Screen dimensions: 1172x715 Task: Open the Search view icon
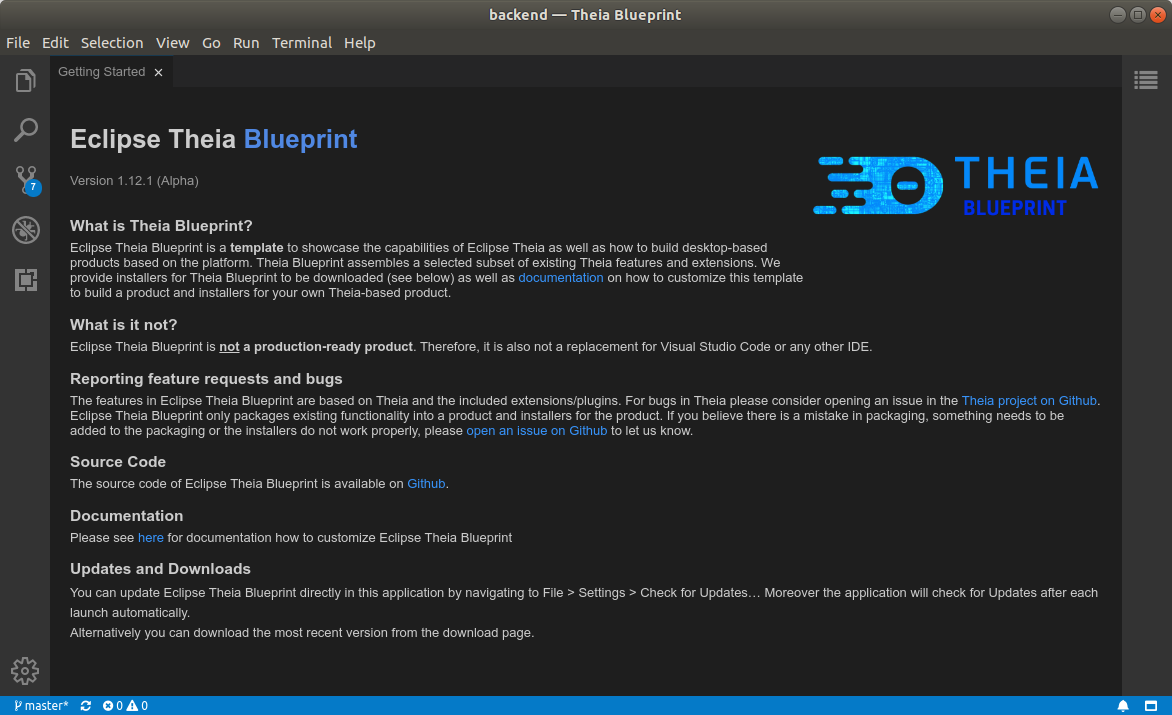pos(25,130)
